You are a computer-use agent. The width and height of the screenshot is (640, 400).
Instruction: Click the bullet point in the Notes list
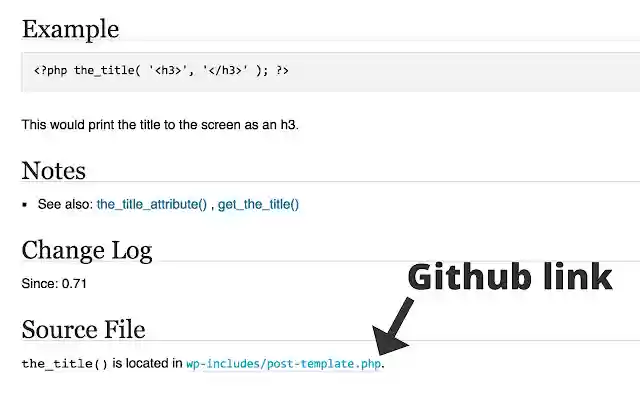pos(25,204)
